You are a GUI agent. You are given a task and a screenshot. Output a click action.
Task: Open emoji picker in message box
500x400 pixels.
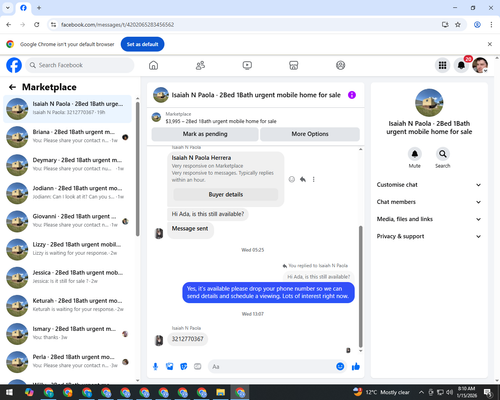click(x=340, y=367)
